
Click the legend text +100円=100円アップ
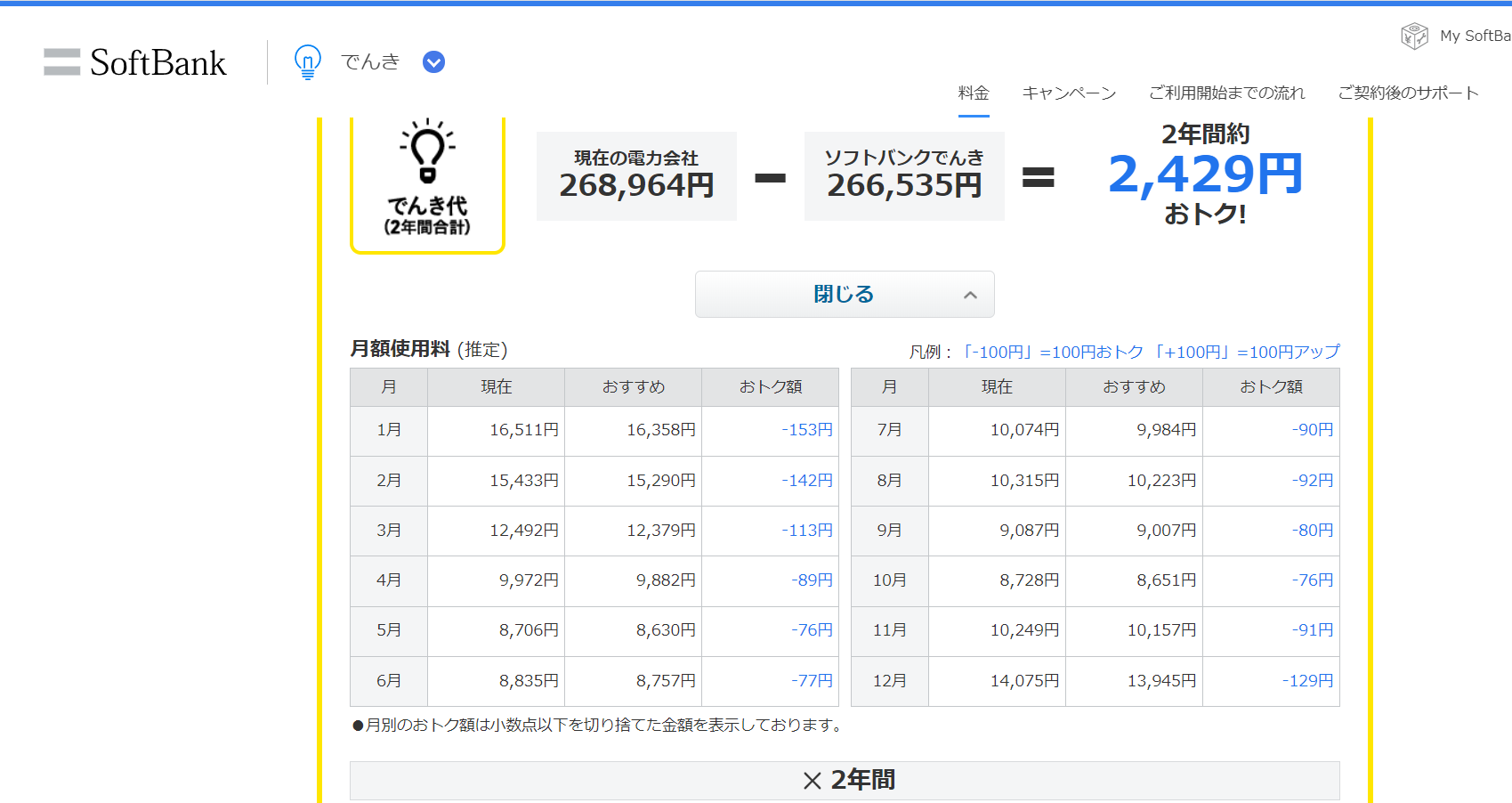1247,352
